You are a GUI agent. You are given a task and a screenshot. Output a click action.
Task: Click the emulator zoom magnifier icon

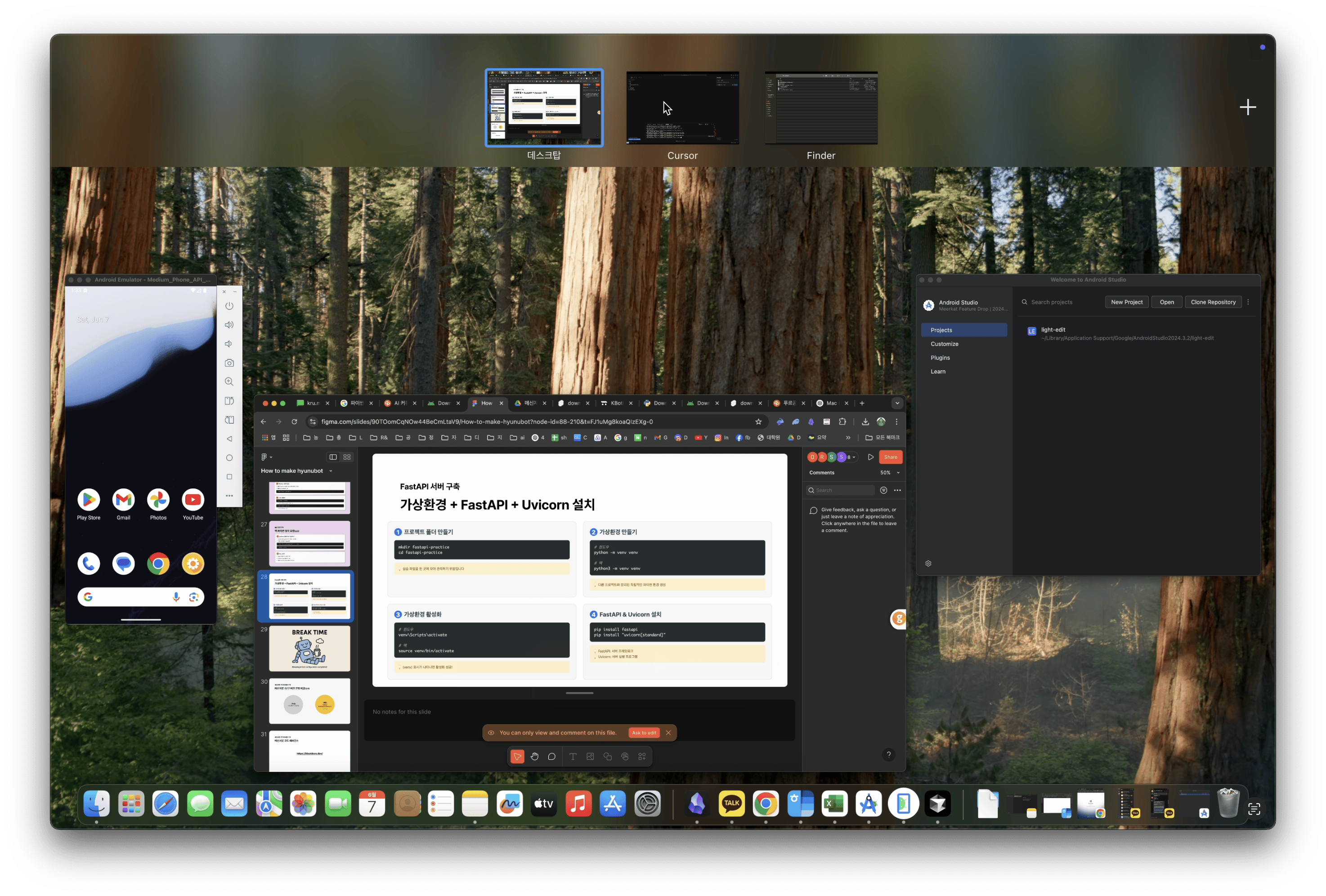[x=229, y=382]
